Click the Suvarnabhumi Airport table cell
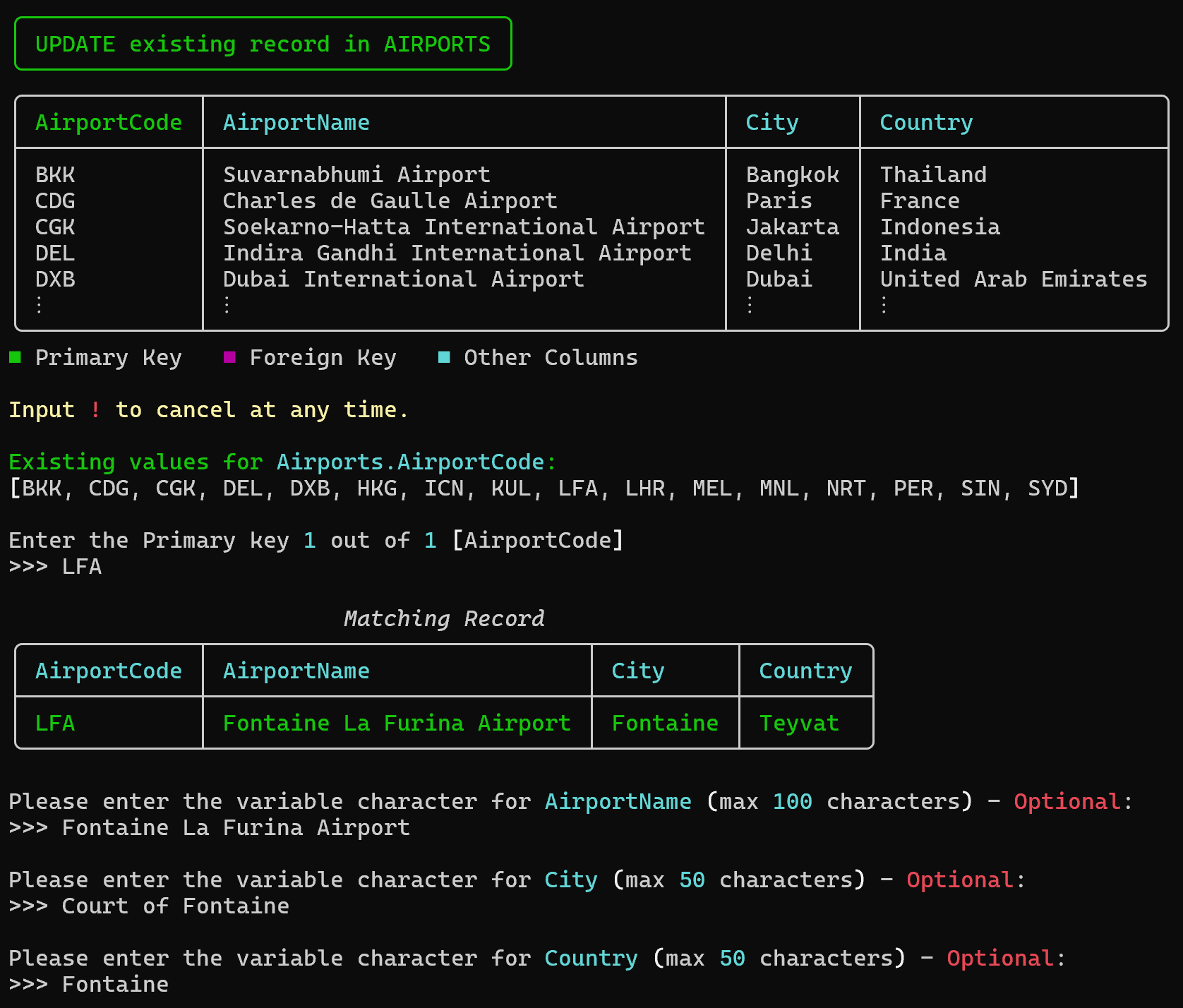1183x1008 pixels. (x=356, y=174)
